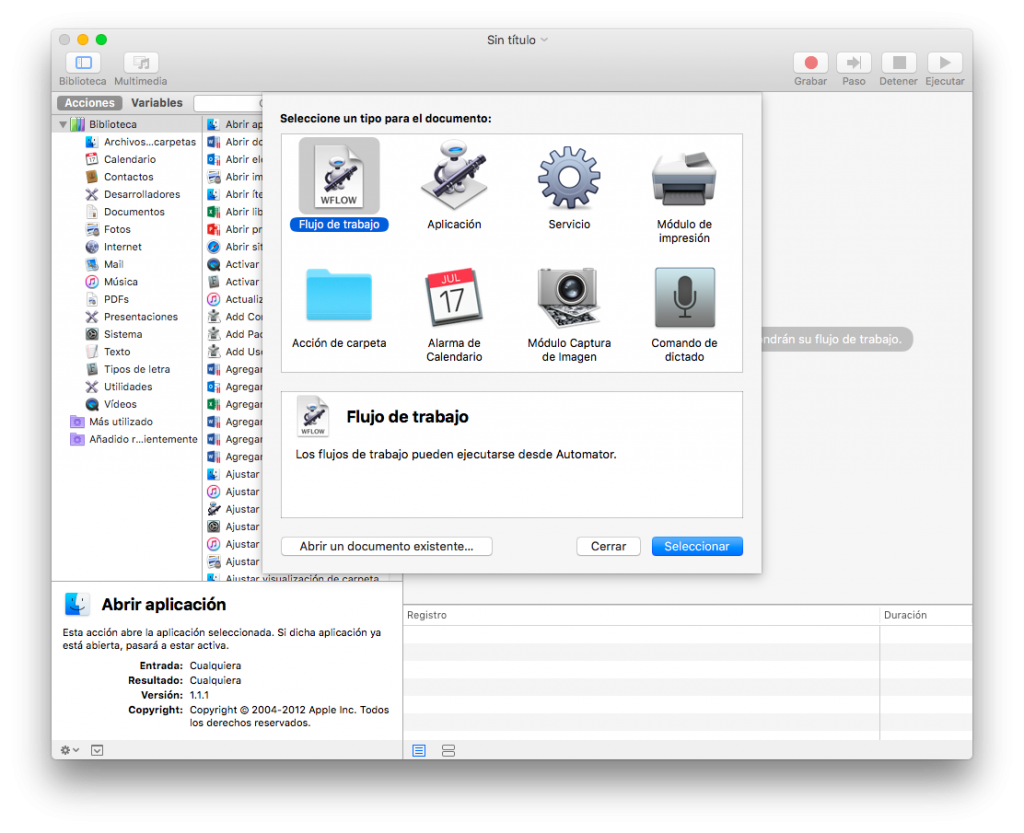Viewport: 1024px width, 833px height.
Task: Click the Detener stop icon
Action: pos(898,60)
